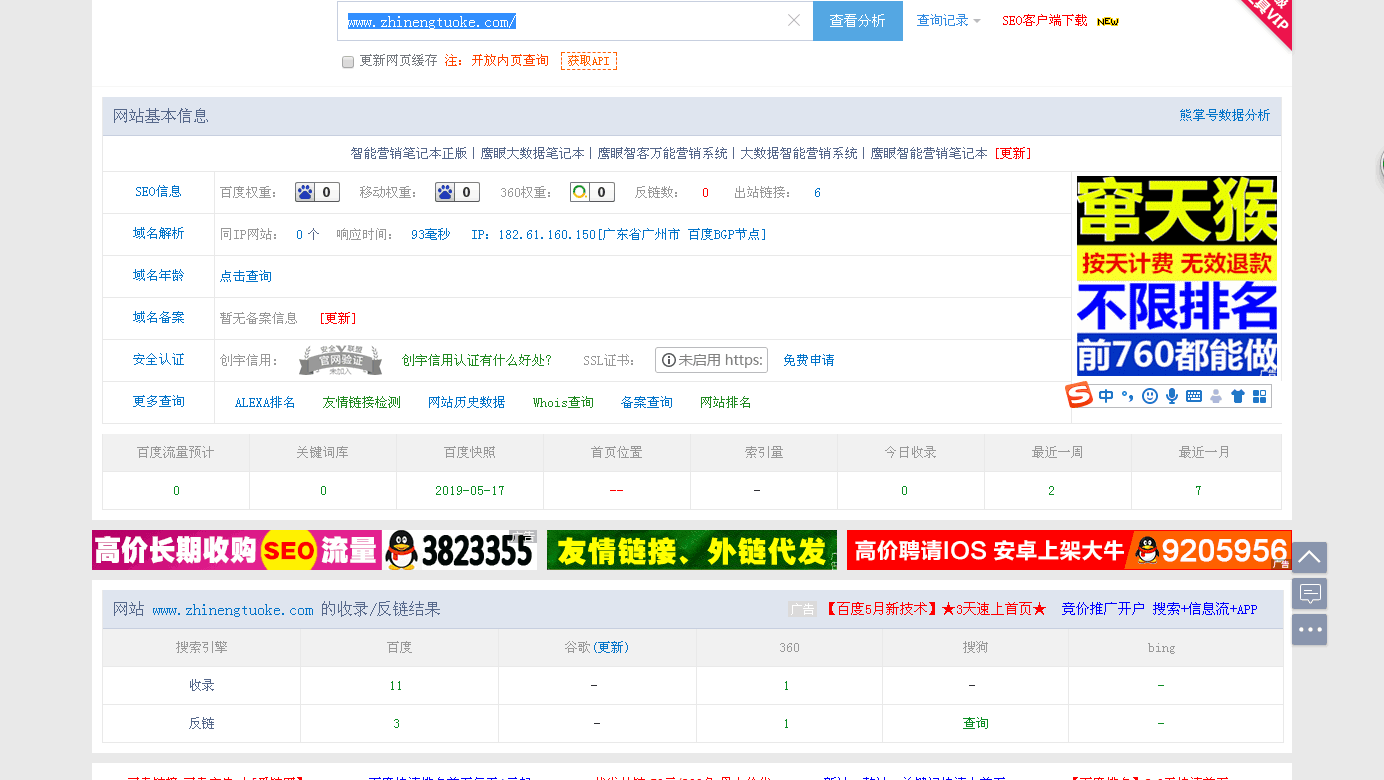Viewport: 1384px width, 780px height.
Task: Open the Whois查询 link
Action: [563, 402]
